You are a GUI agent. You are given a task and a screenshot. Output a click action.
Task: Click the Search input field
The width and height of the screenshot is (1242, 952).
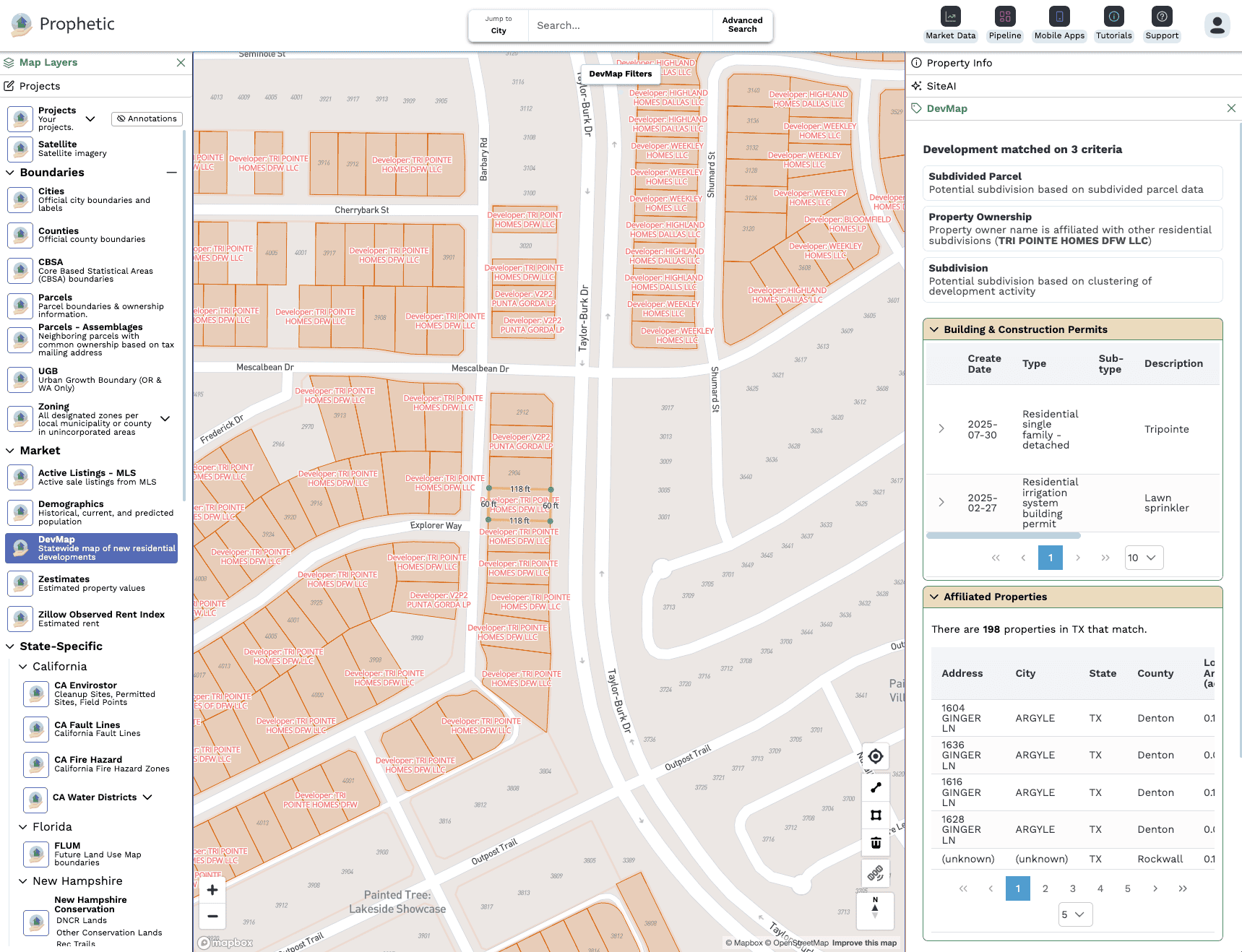[x=620, y=25]
